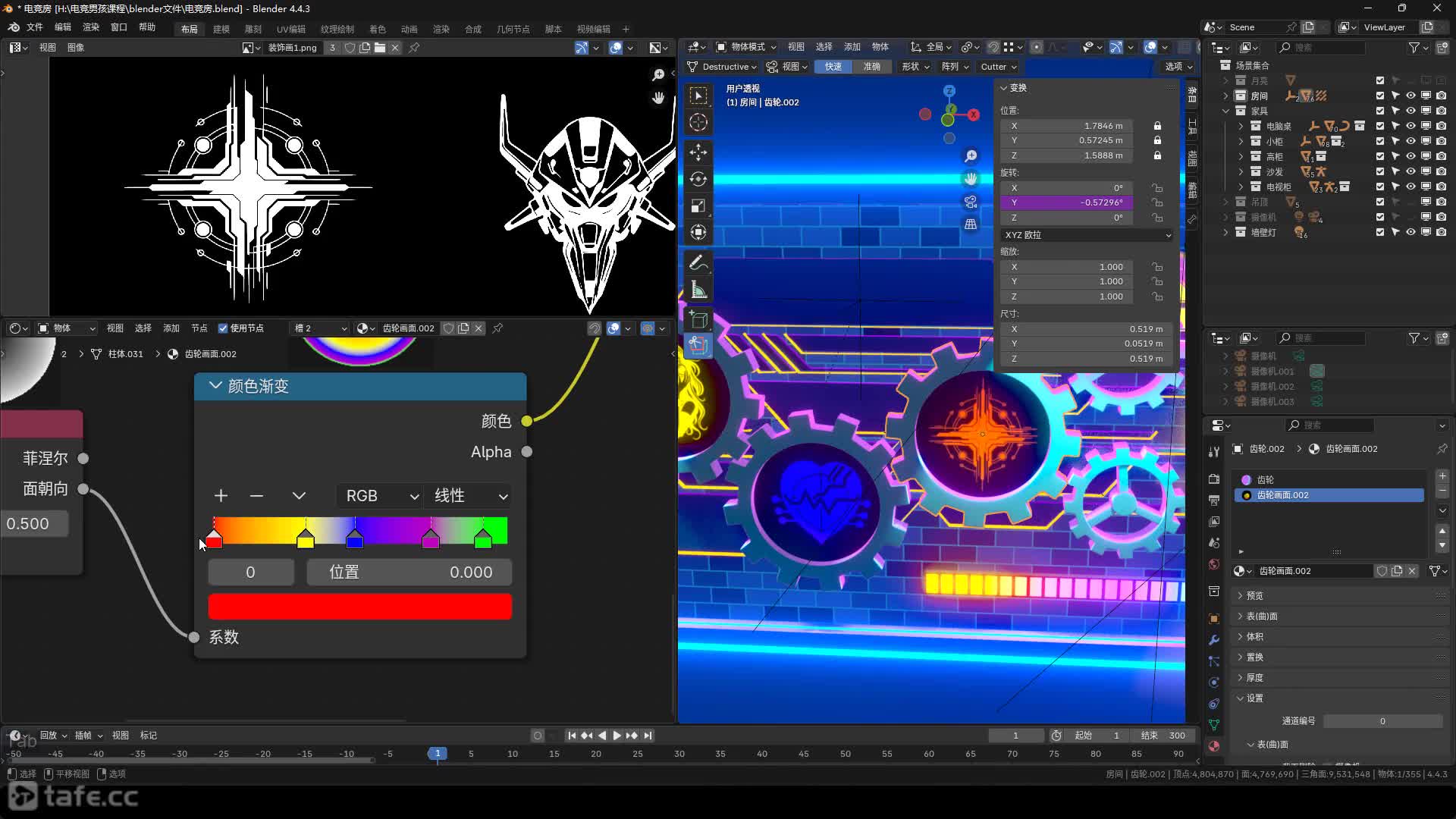Screen dimensions: 1456x819
Task: Click the play animation button
Action: click(x=617, y=736)
